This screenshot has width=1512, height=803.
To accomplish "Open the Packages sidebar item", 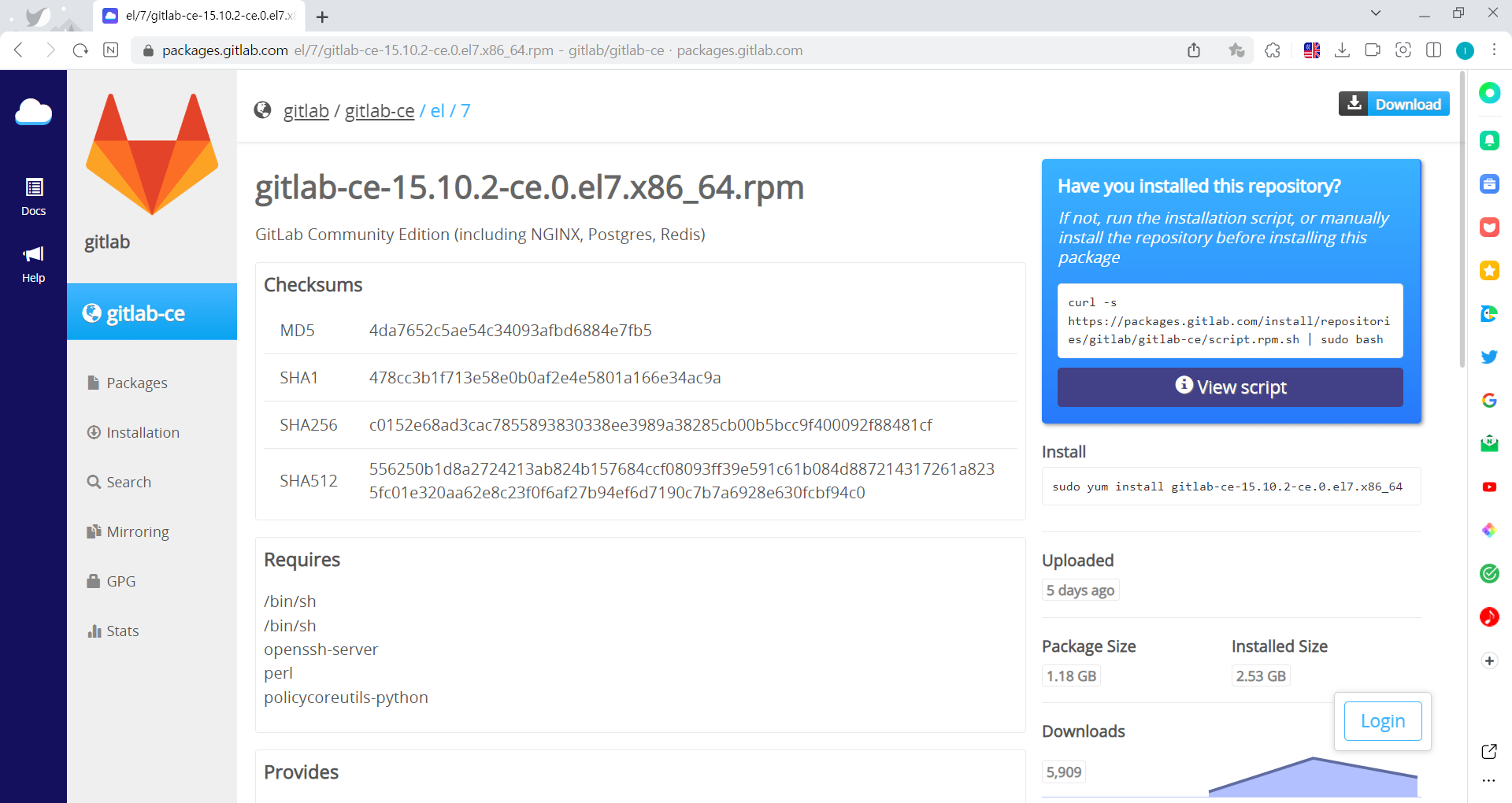I will coord(128,383).
